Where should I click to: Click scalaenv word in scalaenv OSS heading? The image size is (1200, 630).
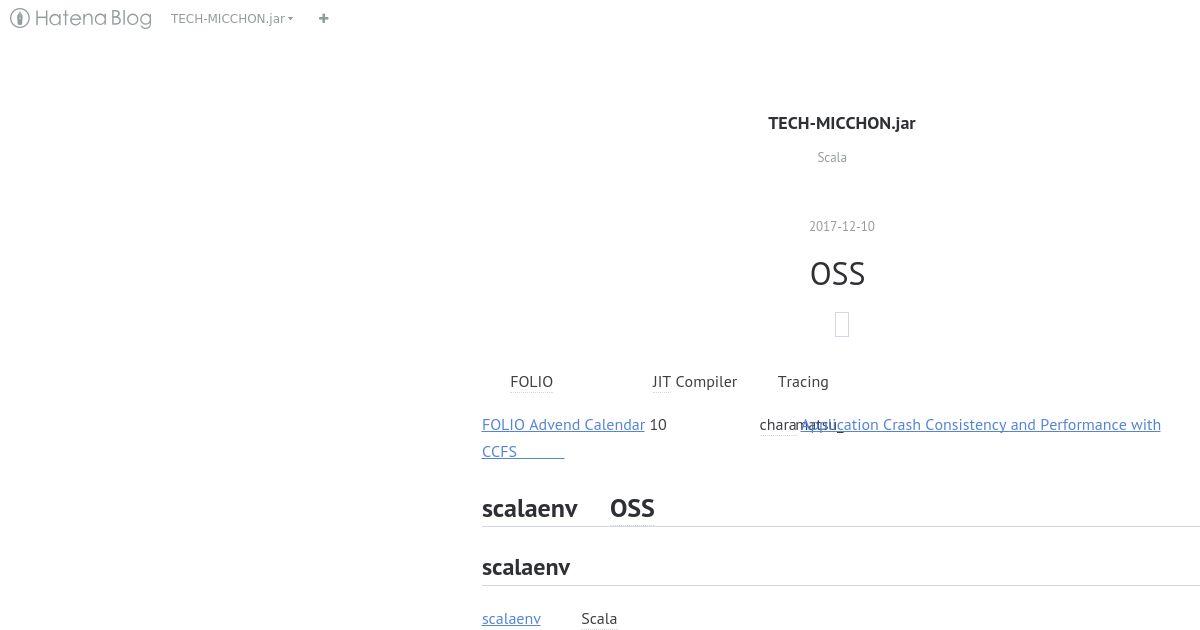[530, 508]
